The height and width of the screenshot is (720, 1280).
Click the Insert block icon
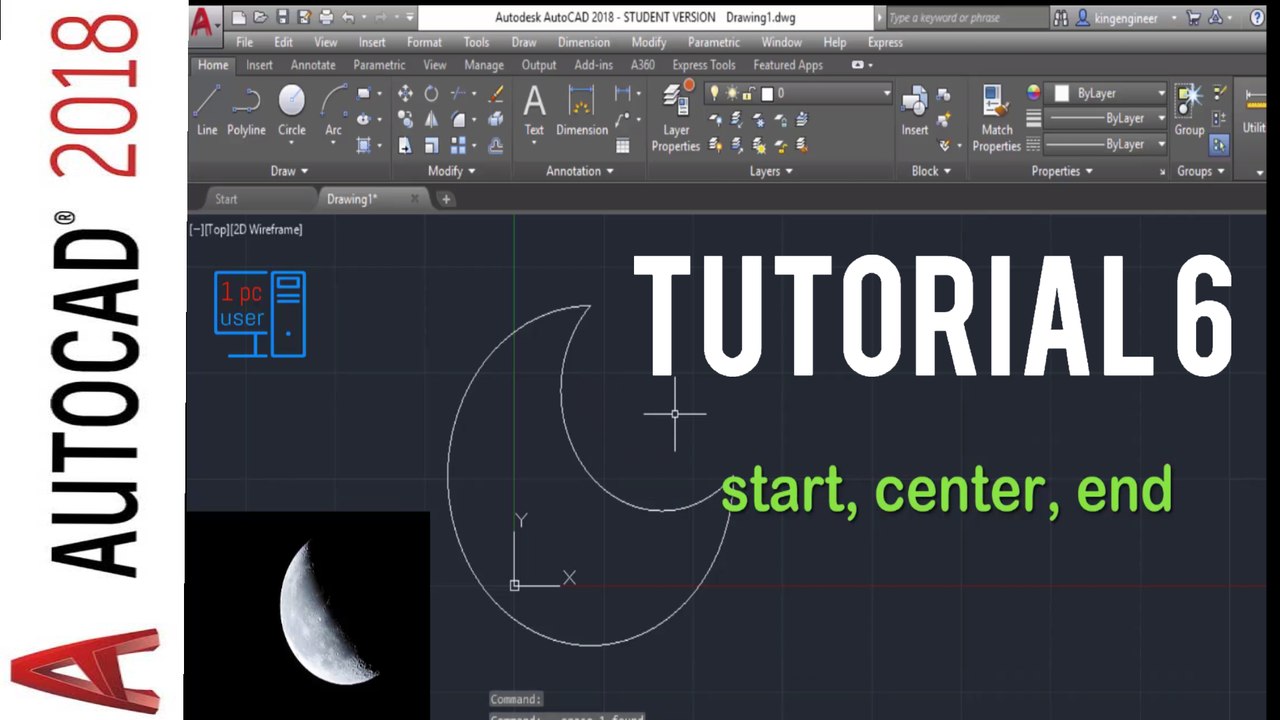915,110
